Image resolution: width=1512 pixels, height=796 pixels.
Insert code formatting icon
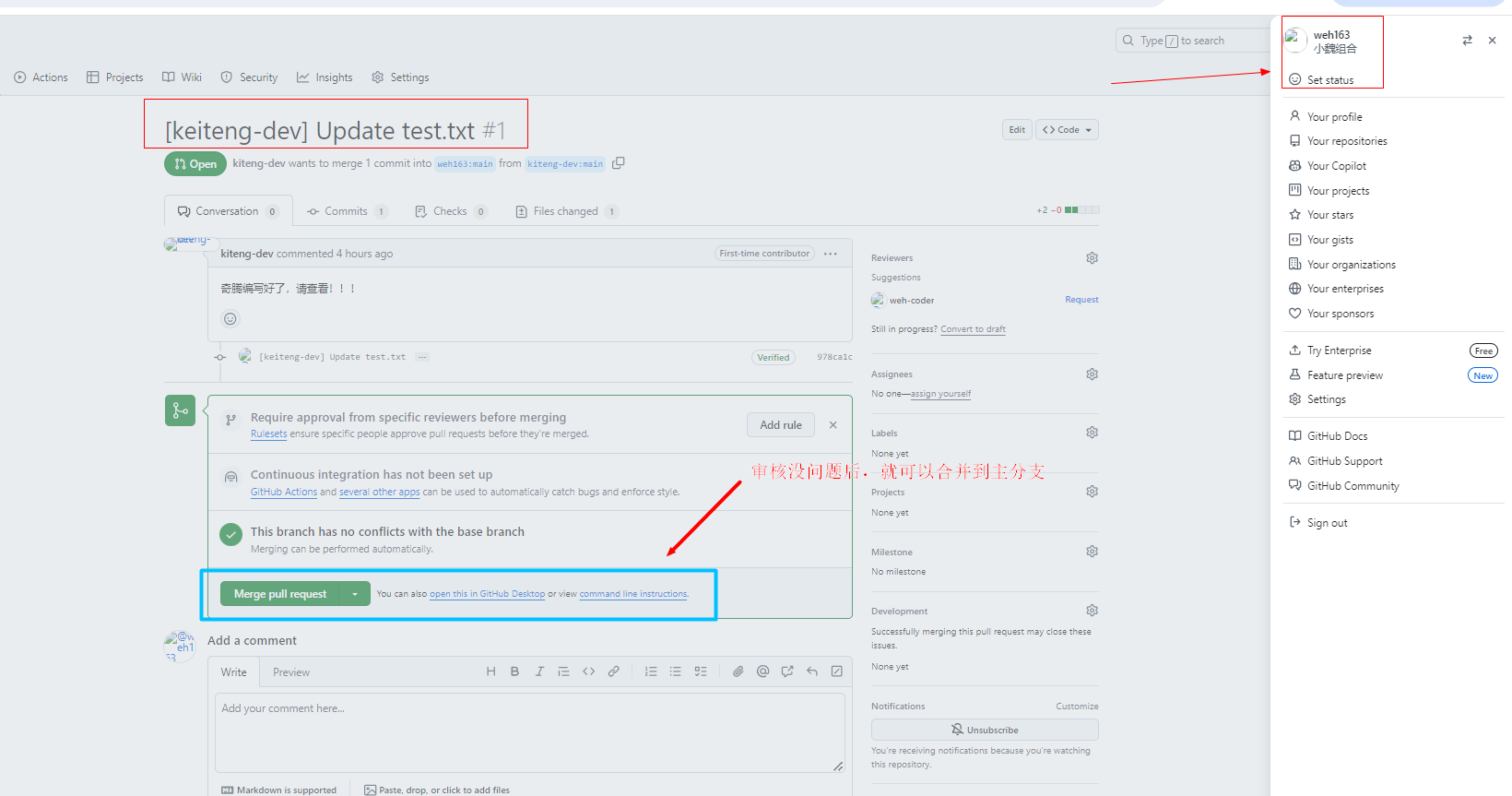point(588,671)
